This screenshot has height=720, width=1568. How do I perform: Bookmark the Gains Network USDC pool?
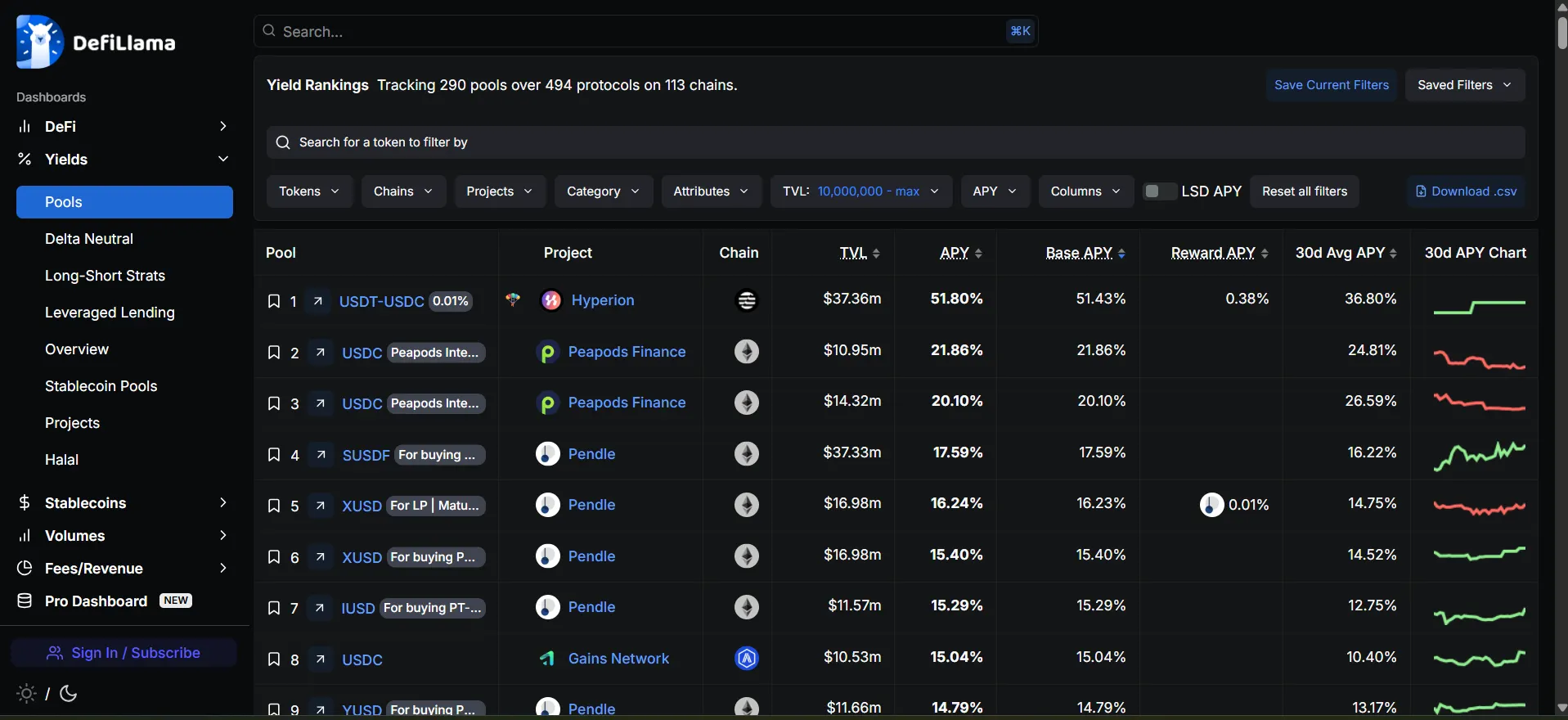click(x=274, y=659)
